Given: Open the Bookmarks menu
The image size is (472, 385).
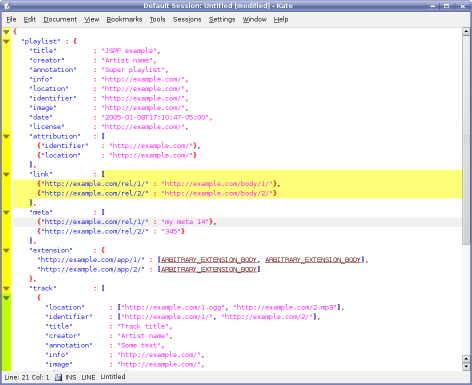Looking at the screenshot, I should tap(124, 19).
